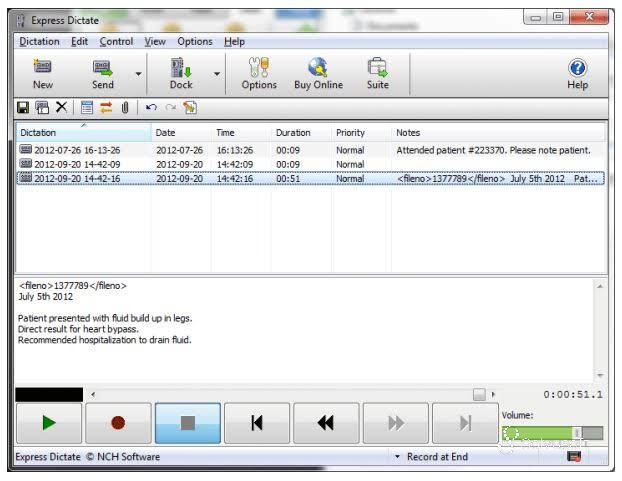Rewind the dictation
This screenshot has width=622, height=481.
326,423
